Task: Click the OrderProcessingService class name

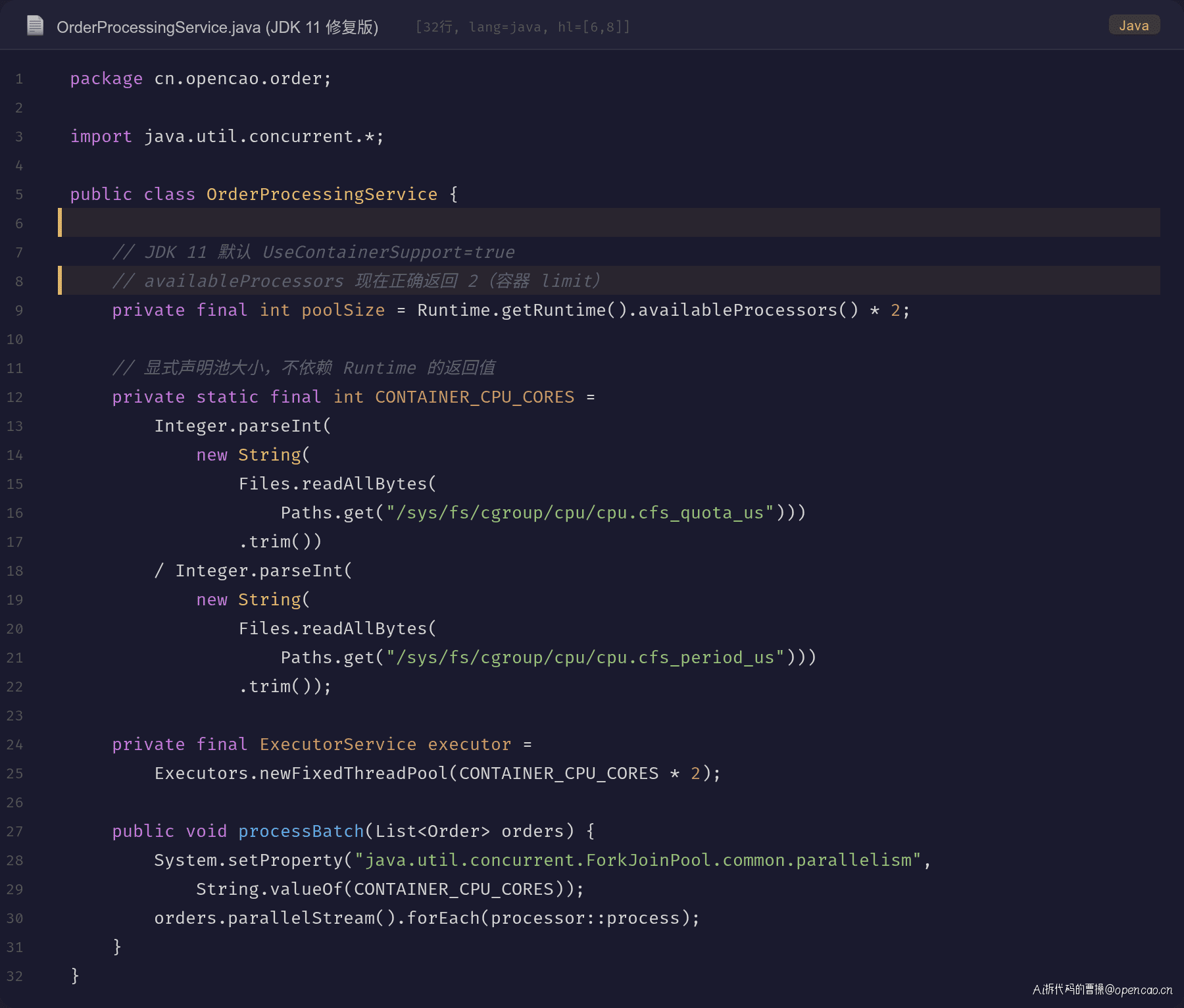Action: (322, 195)
